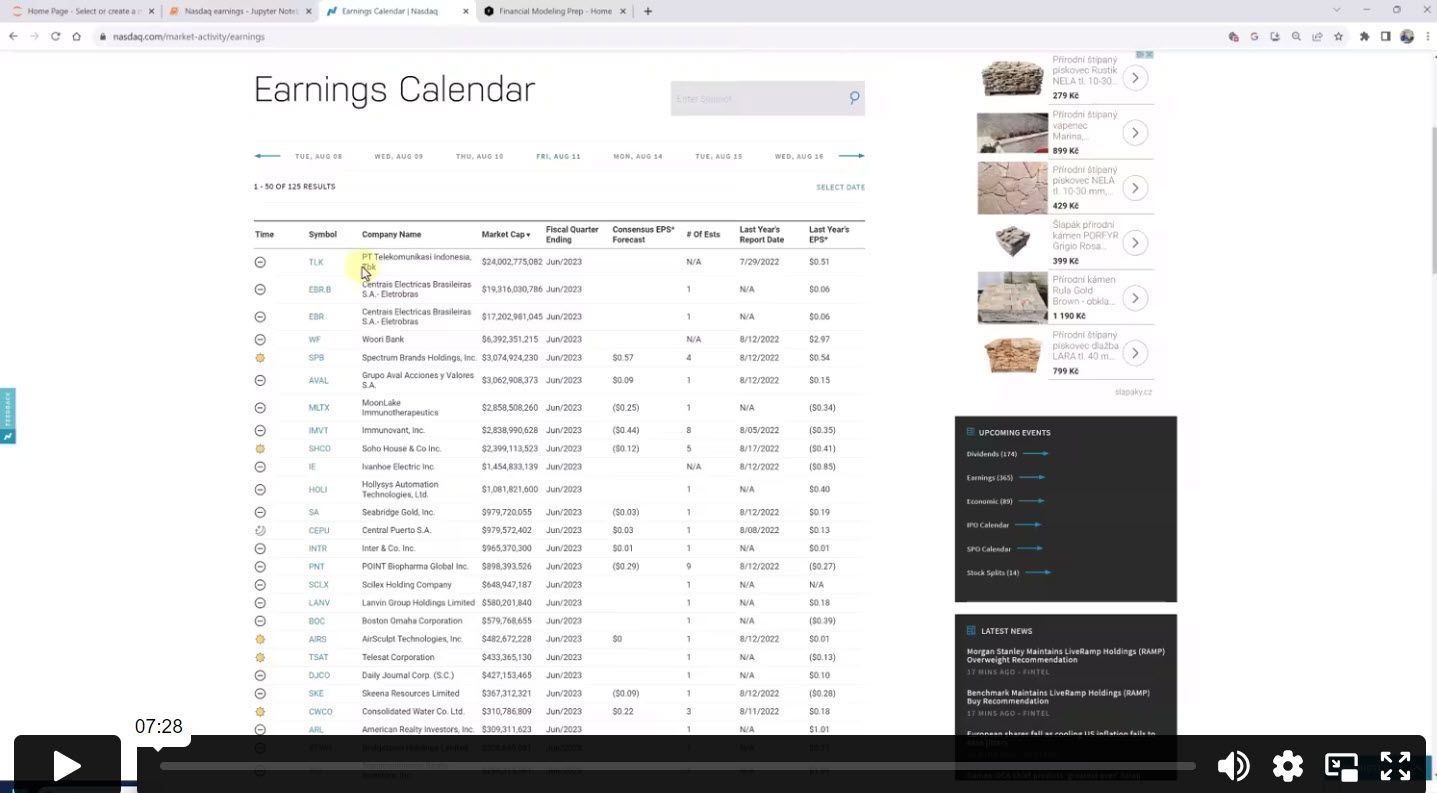Click the sun time icon in the SPB row
The image size is (1437, 793).
(x=260, y=357)
